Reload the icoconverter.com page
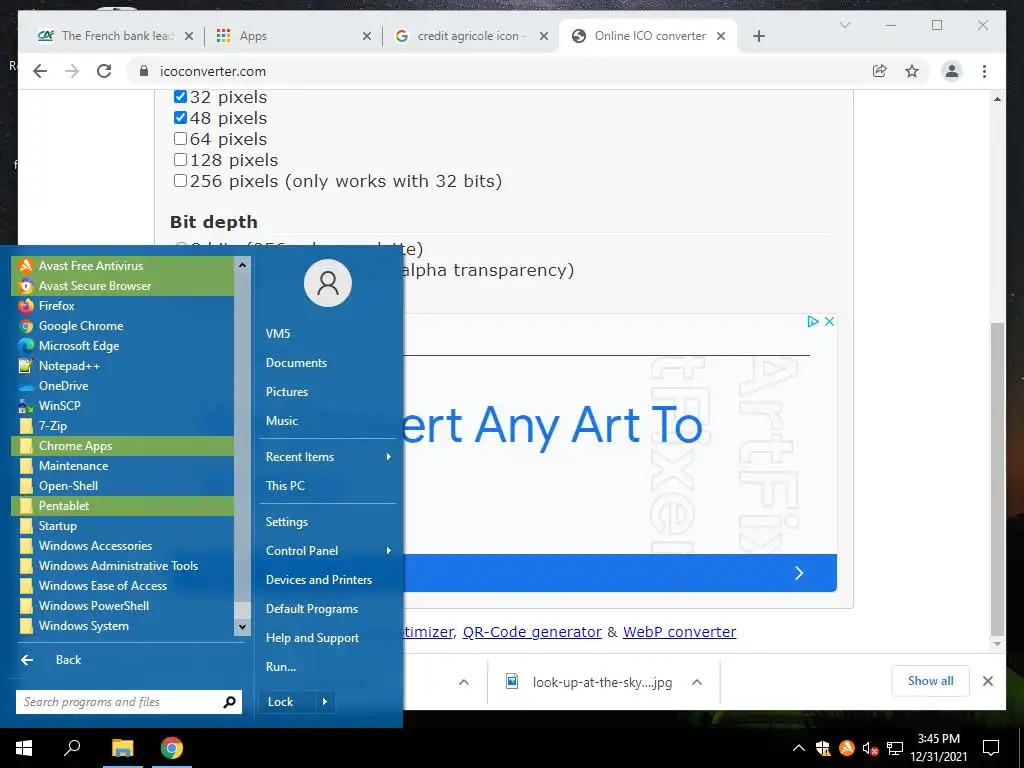The image size is (1024, 768). 104,71
